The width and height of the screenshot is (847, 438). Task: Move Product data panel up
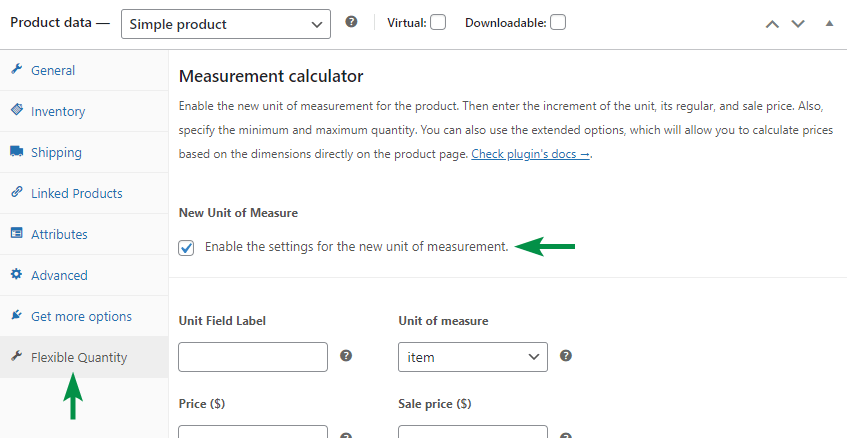click(x=772, y=23)
